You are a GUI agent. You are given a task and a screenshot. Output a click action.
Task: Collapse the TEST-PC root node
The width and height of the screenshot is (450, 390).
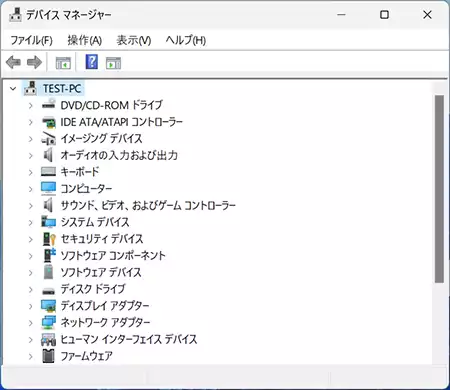coord(13,89)
